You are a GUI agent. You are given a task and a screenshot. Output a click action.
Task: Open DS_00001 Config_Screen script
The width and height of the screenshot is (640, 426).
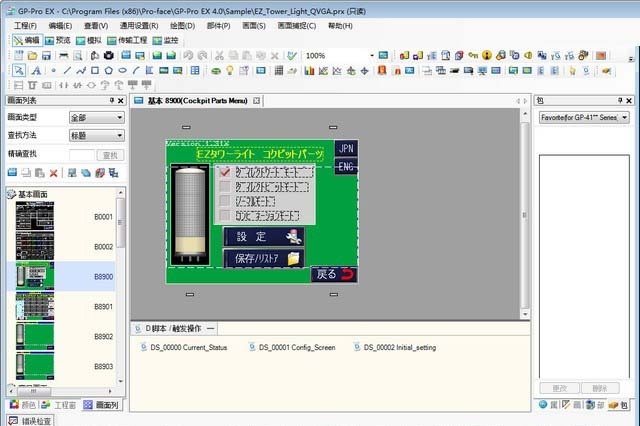[x=292, y=347]
